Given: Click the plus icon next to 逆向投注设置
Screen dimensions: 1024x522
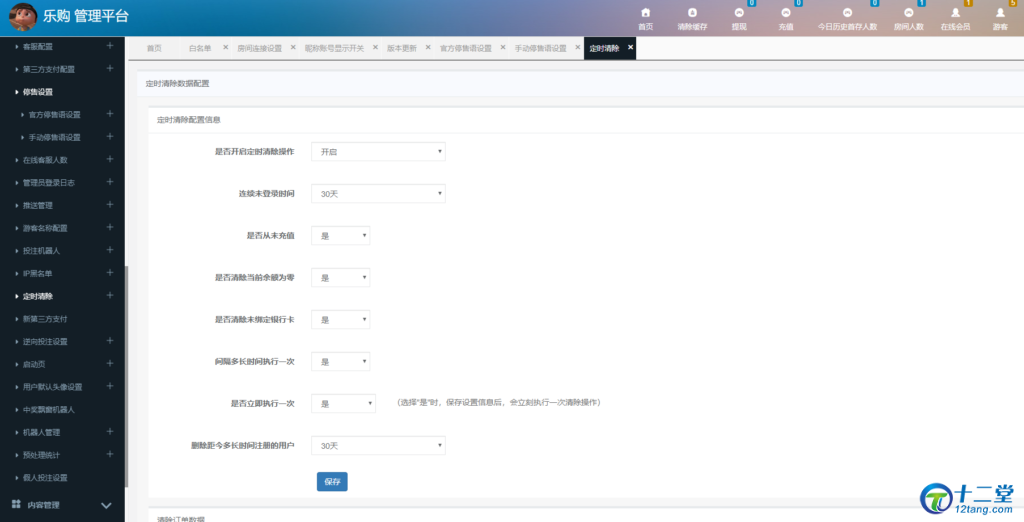Looking at the screenshot, I should pyautogui.click(x=110, y=341).
